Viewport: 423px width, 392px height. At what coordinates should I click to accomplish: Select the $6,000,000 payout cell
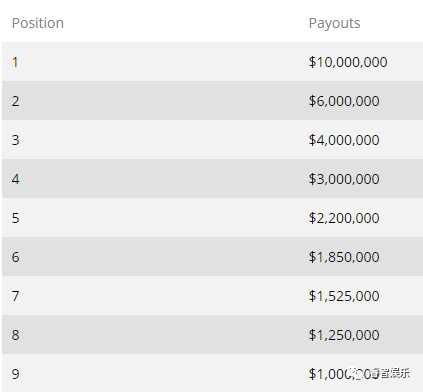pyautogui.click(x=344, y=101)
